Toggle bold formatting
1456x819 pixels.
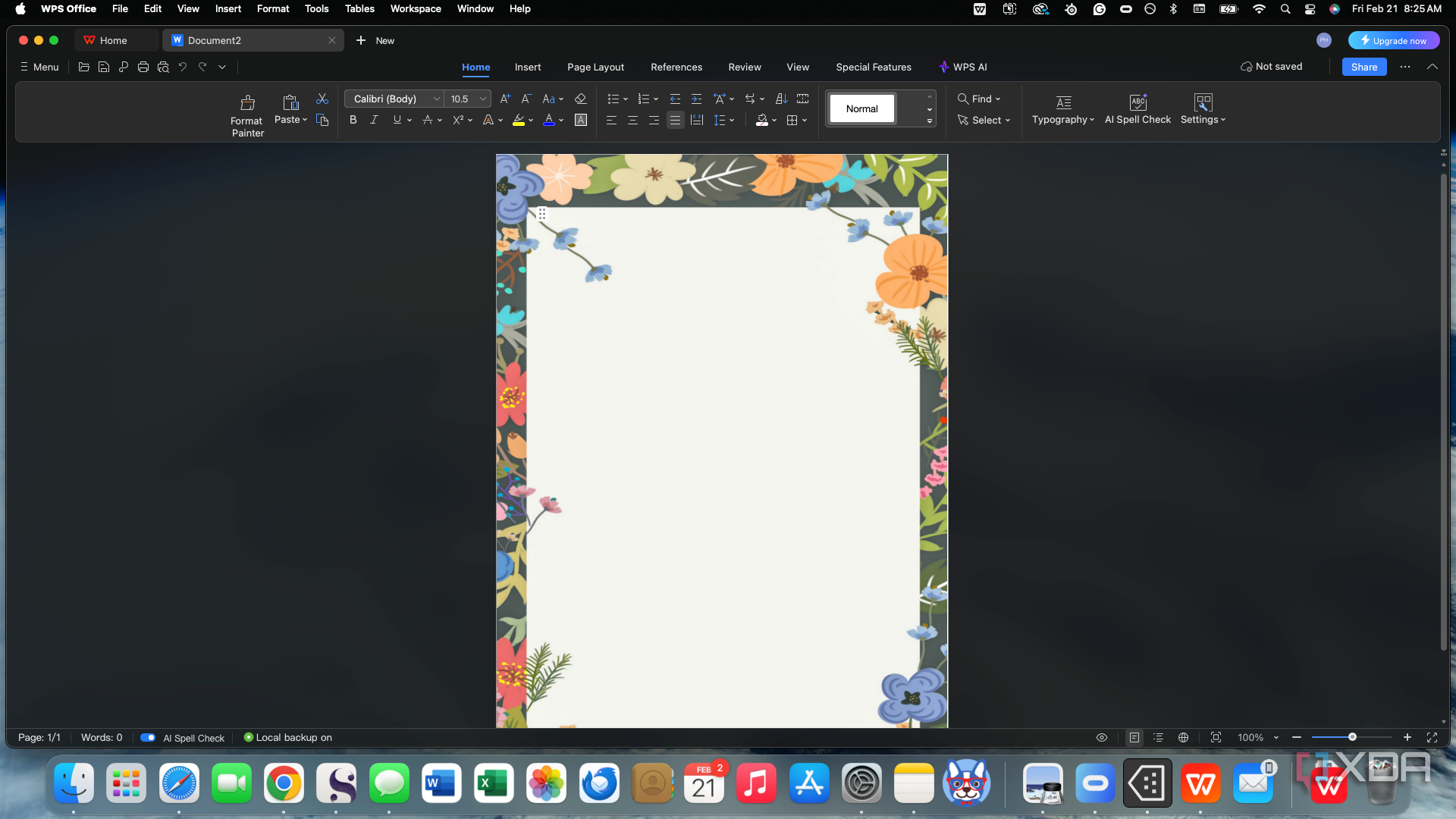point(353,120)
